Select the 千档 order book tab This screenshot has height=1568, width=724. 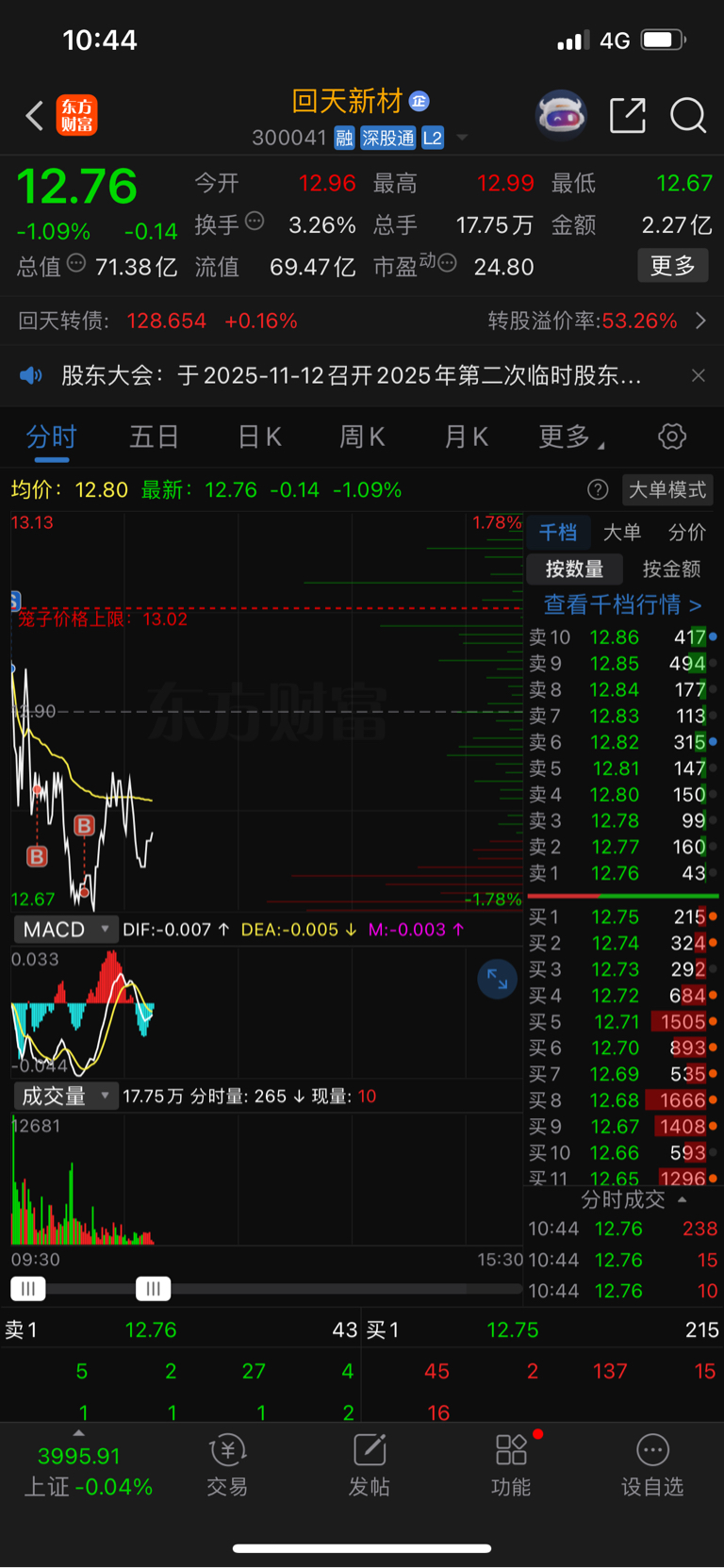(558, 533)
